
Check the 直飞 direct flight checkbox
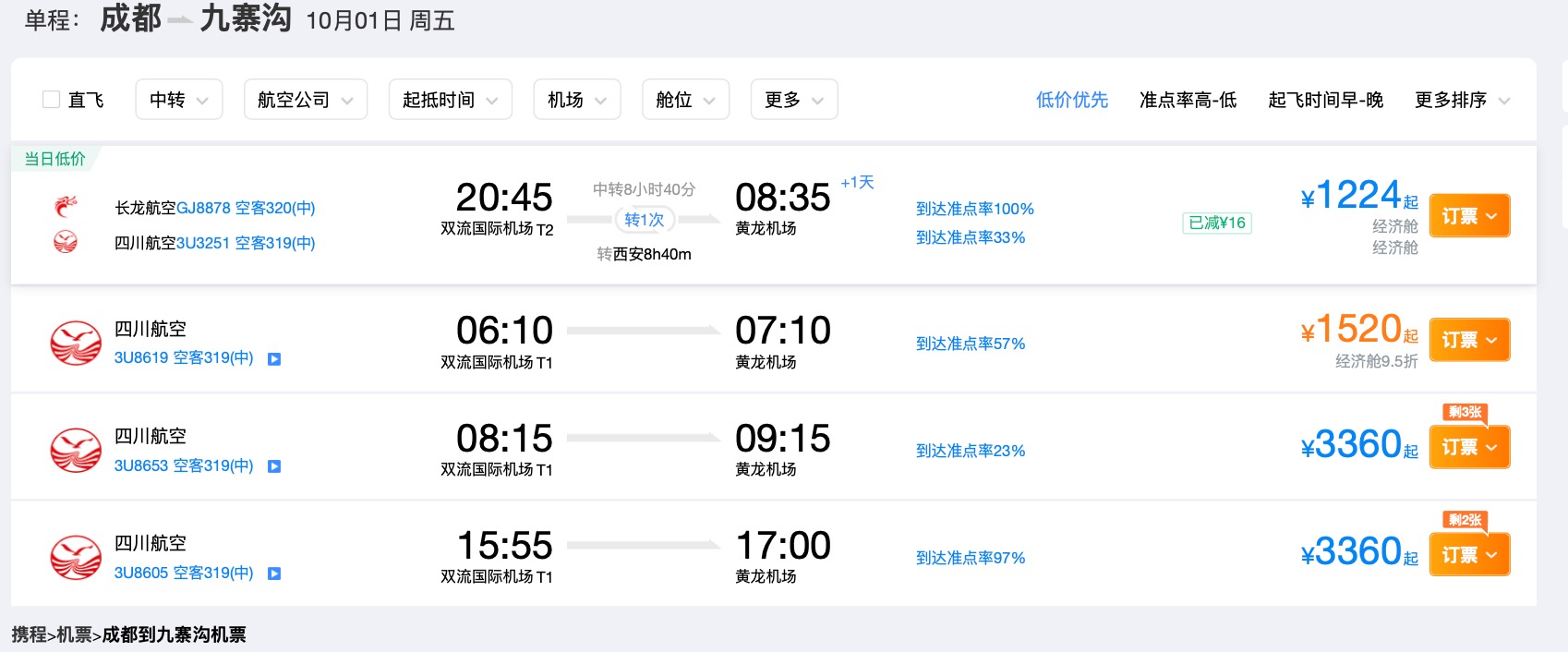[52, 100]
